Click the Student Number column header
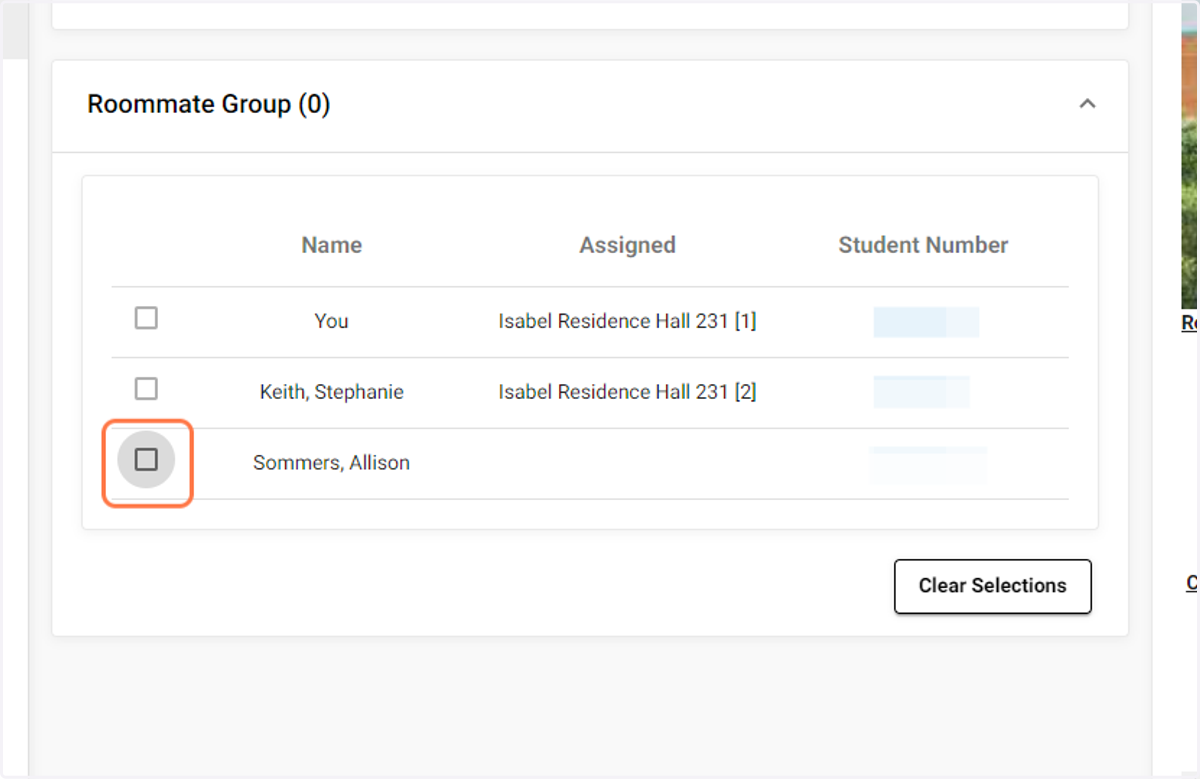Screen dimensions: 1200x779 click(923, 245)
